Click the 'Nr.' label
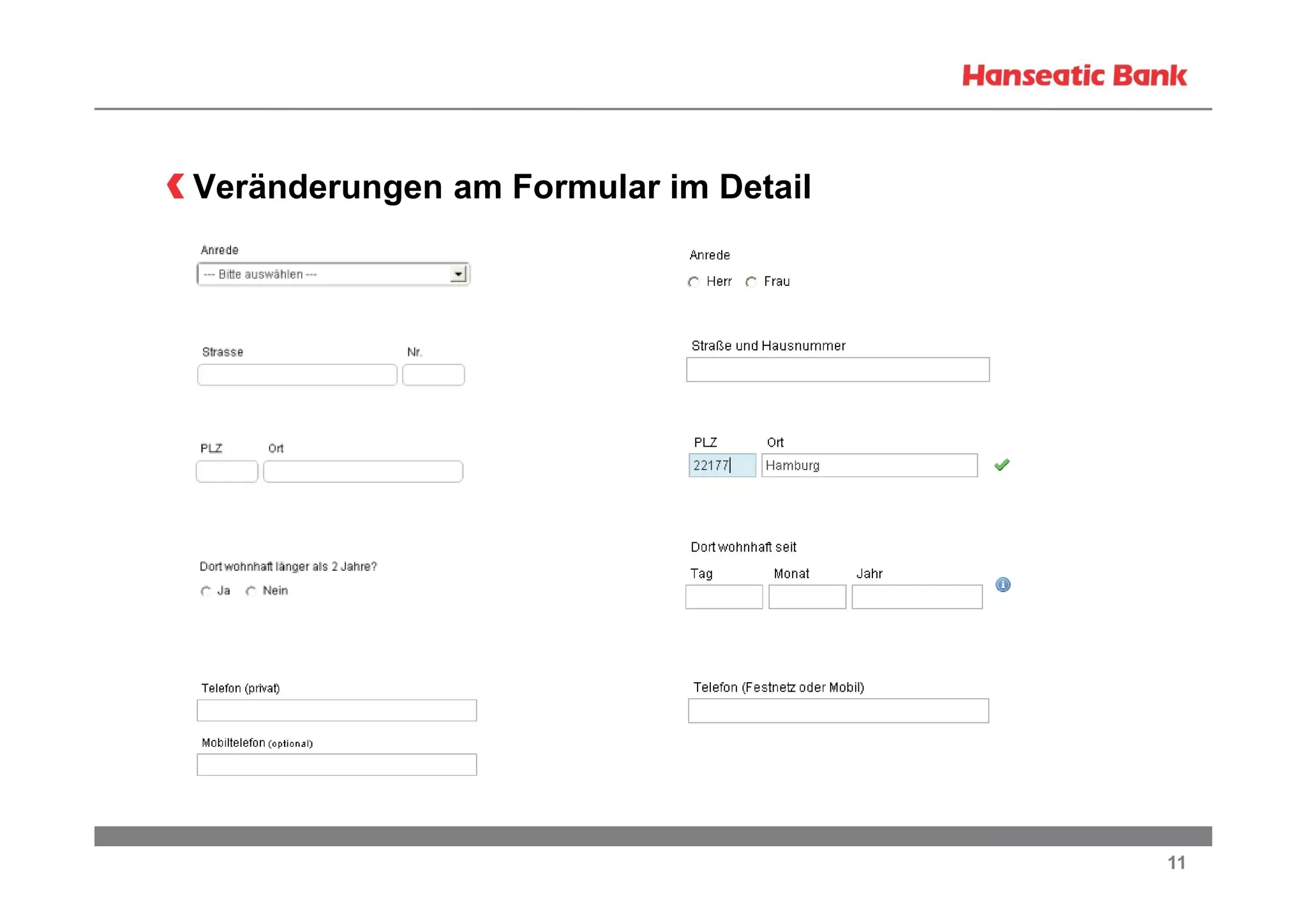 [x=415, y=352]
